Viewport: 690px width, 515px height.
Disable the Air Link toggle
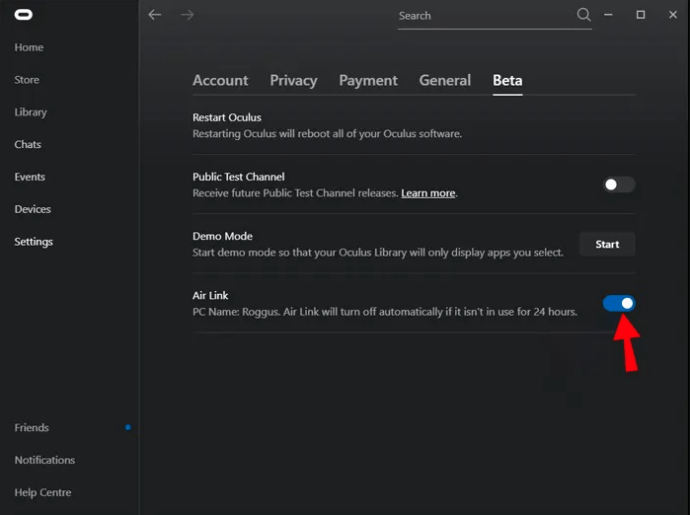(x=619, y=303)
